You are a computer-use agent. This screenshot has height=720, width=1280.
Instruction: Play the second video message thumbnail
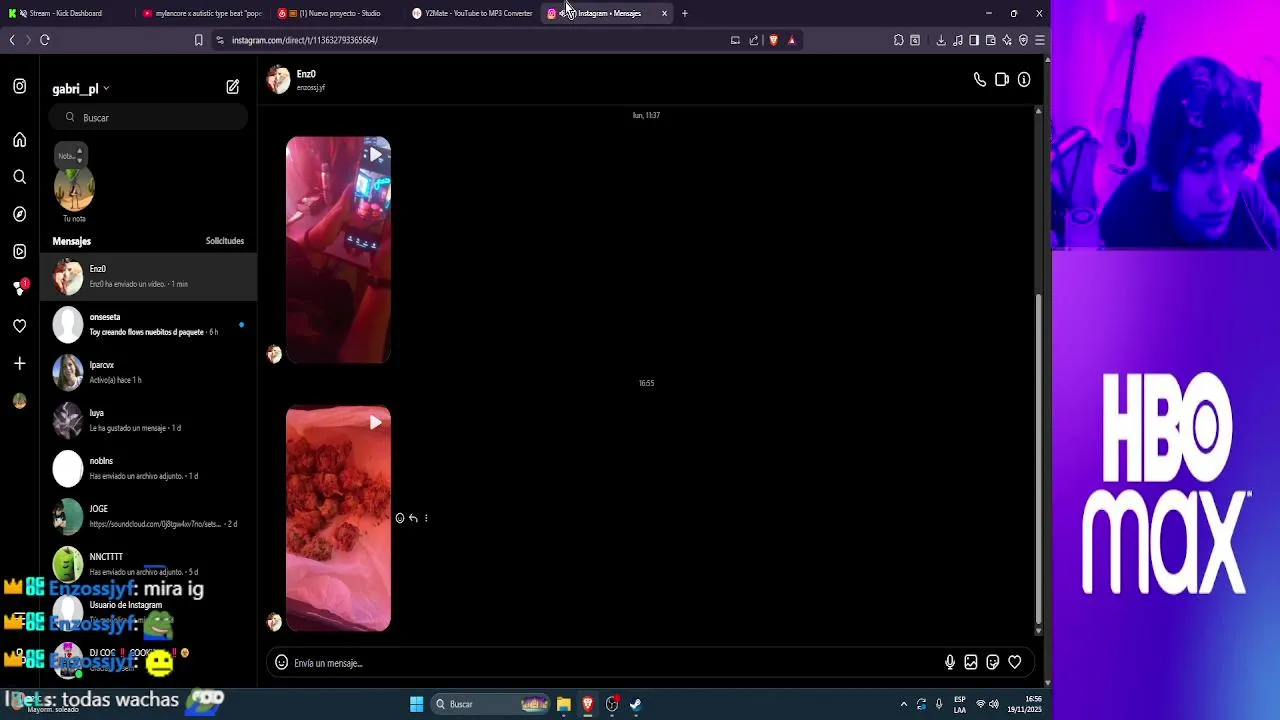tap(338, 518)
